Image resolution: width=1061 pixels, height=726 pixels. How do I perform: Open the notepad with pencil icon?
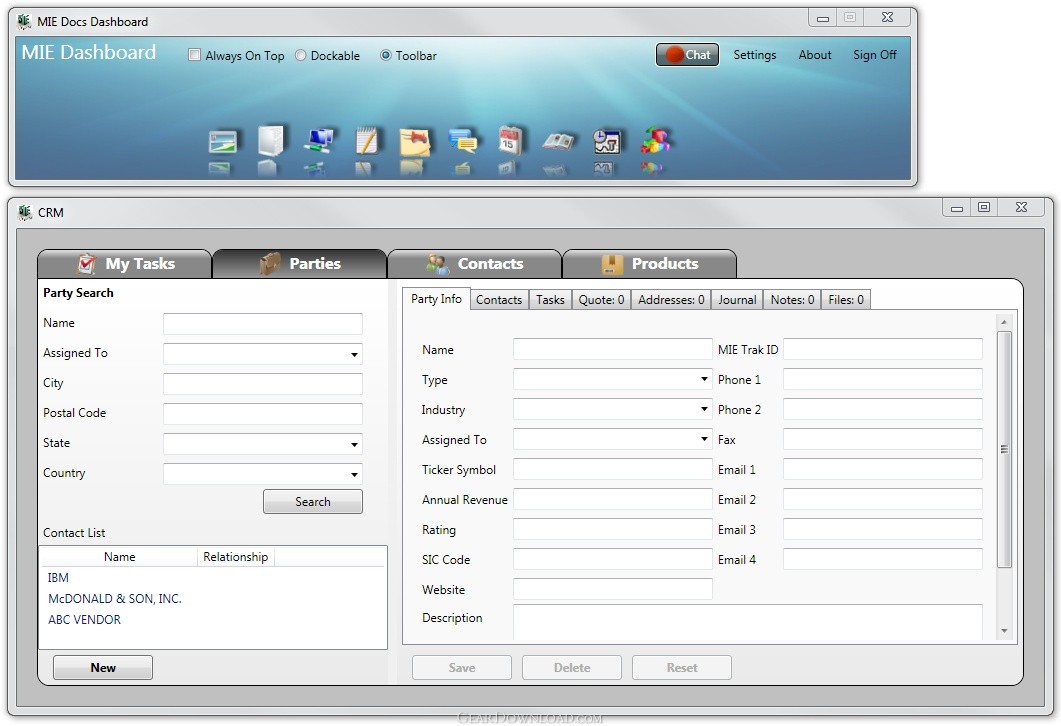[366, 141]
